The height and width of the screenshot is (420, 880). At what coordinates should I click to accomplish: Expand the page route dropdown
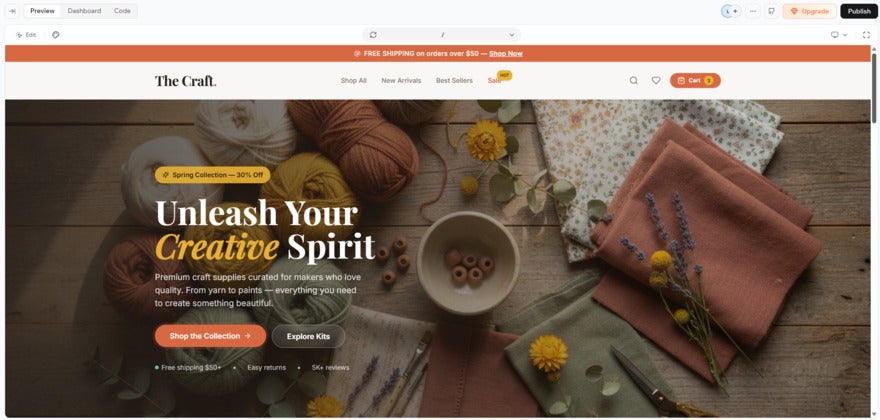512,35
